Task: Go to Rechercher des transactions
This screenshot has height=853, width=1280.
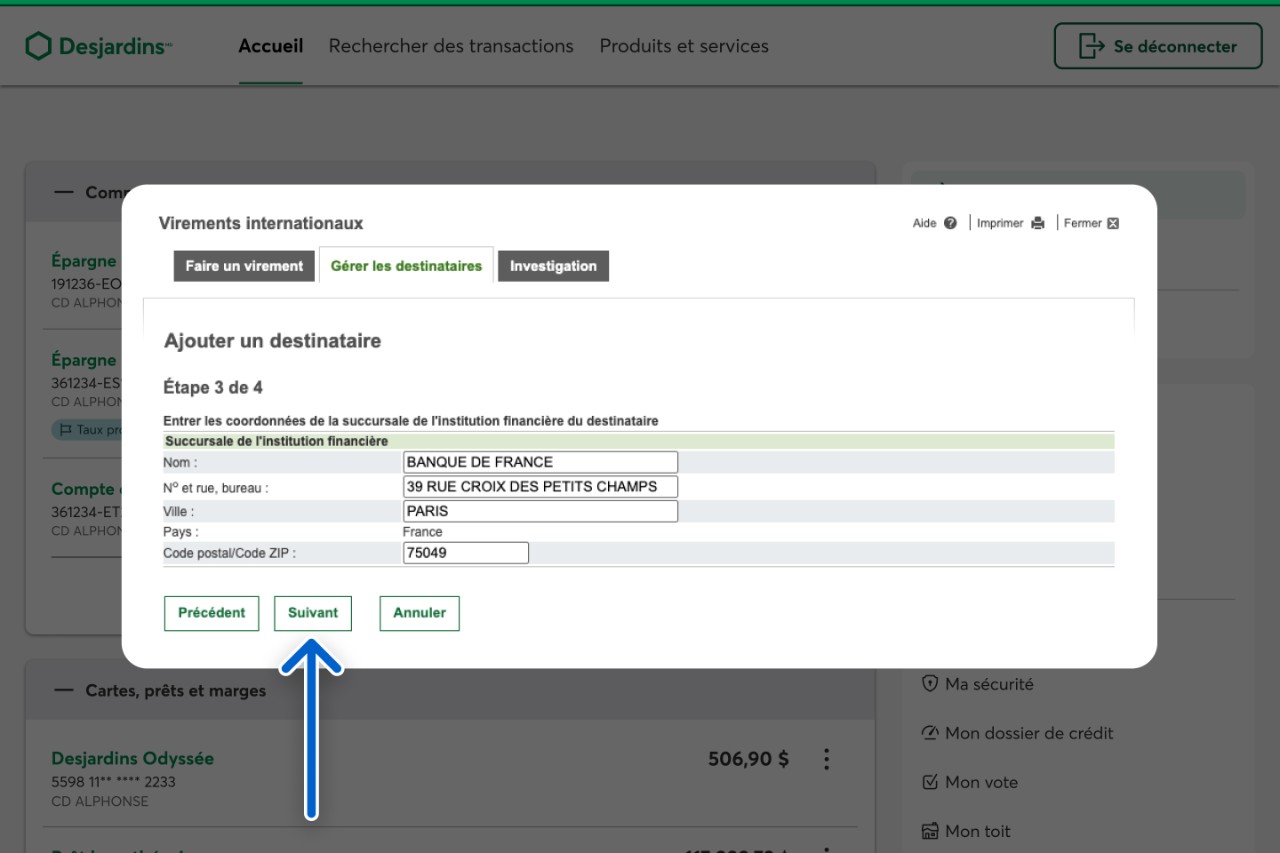Action: (x=451, y=46)
